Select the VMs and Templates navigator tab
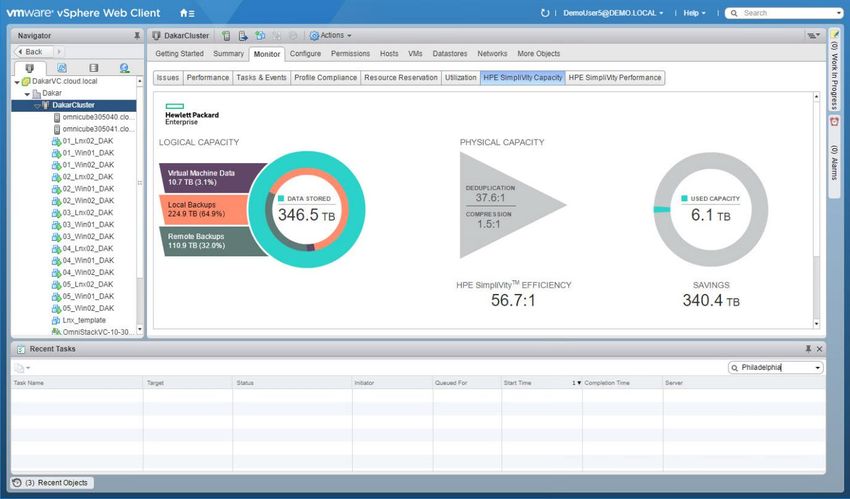850x499 pixels. tap(61, 68)
